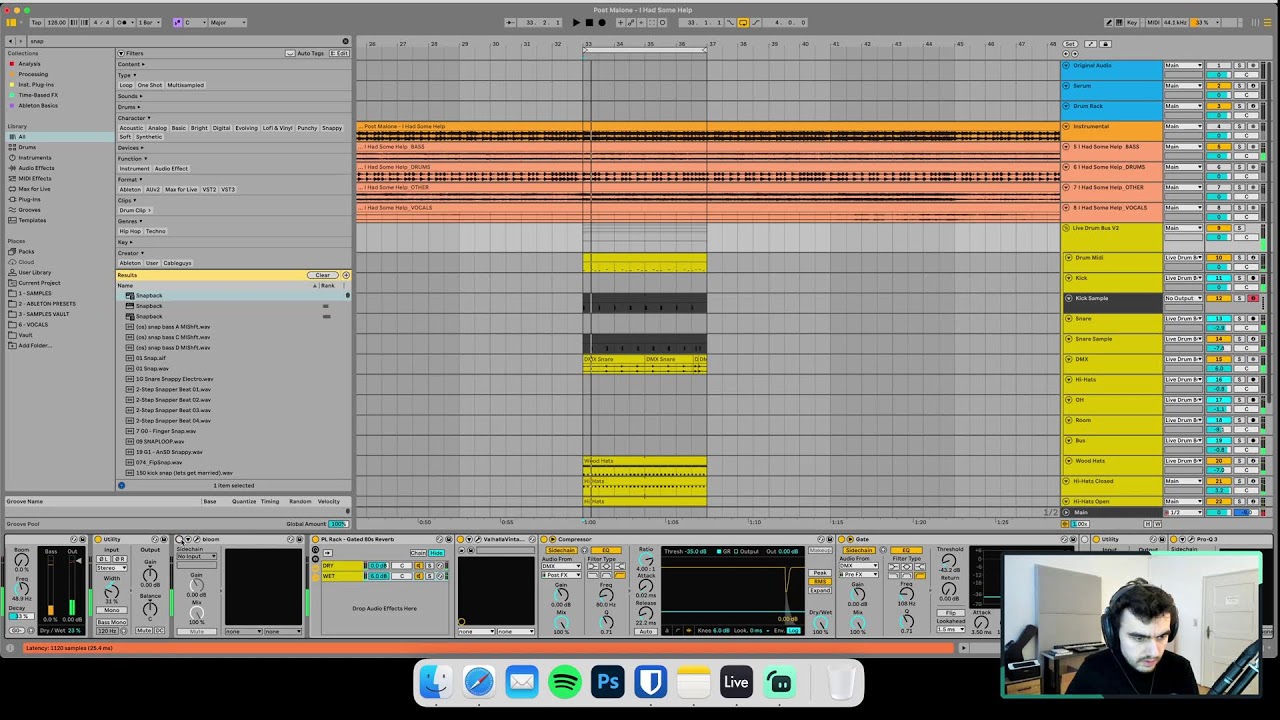Viewport: 1280px width, 720px height.
Task: Select the VST3 format tag
Action: (228, 189)
